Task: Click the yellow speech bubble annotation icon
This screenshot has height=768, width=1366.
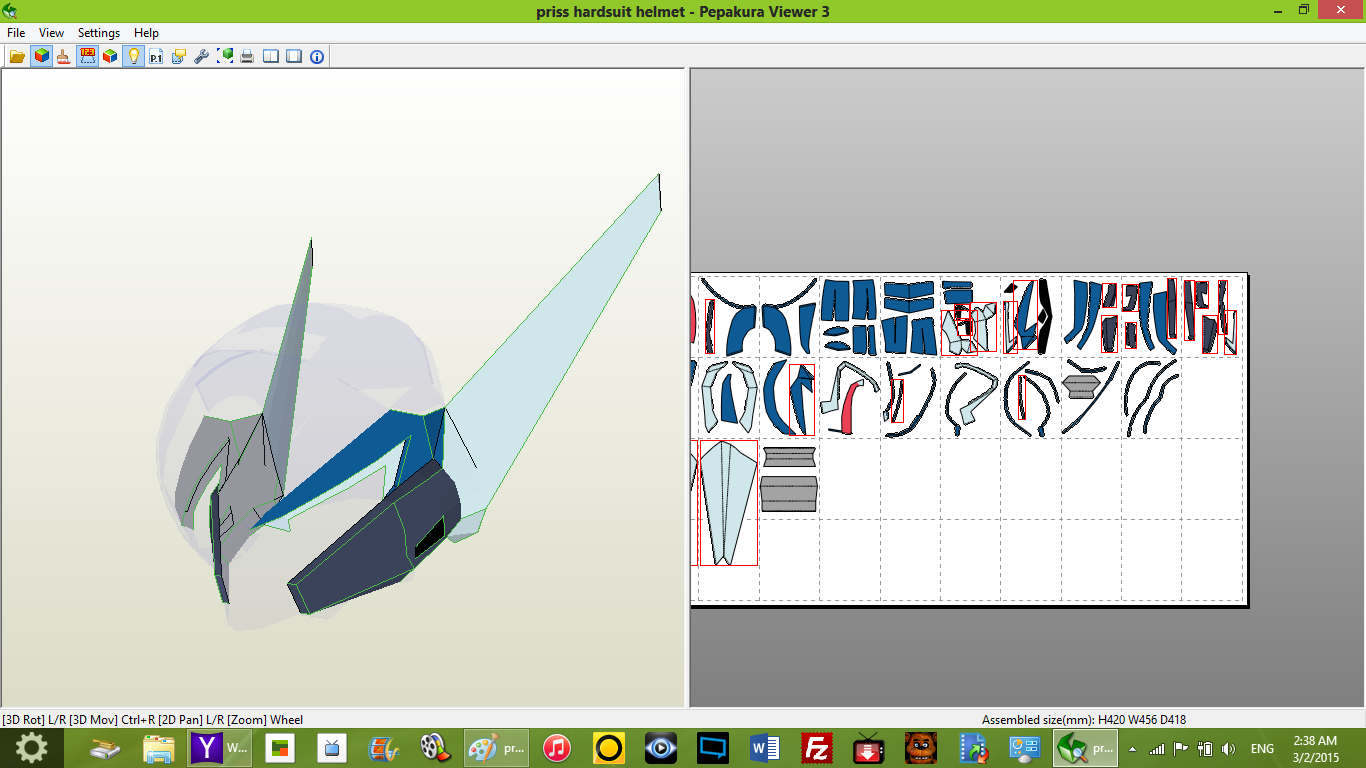Action: click(x=179, y=56)
